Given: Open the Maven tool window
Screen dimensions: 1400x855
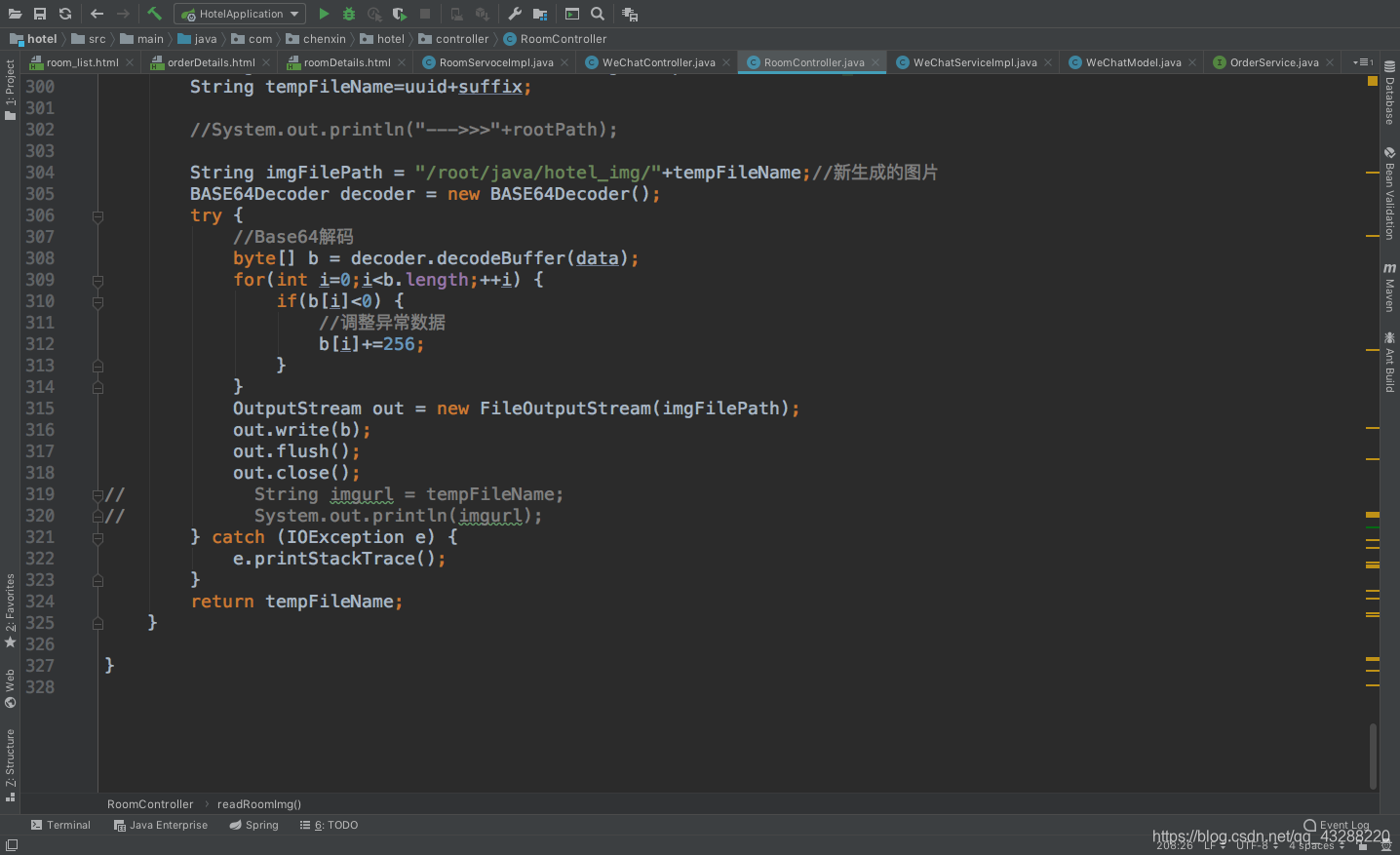Looking at the screenshot, I should (x=1389, y=287).
